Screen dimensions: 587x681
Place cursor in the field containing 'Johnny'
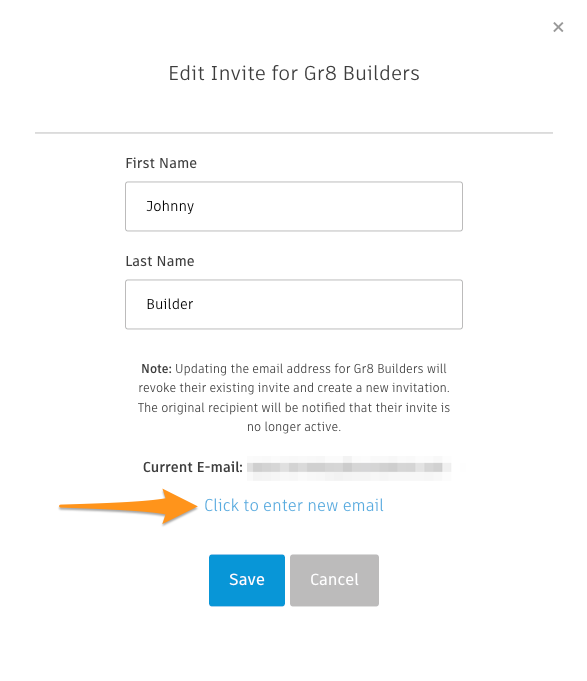pos(294,206)
